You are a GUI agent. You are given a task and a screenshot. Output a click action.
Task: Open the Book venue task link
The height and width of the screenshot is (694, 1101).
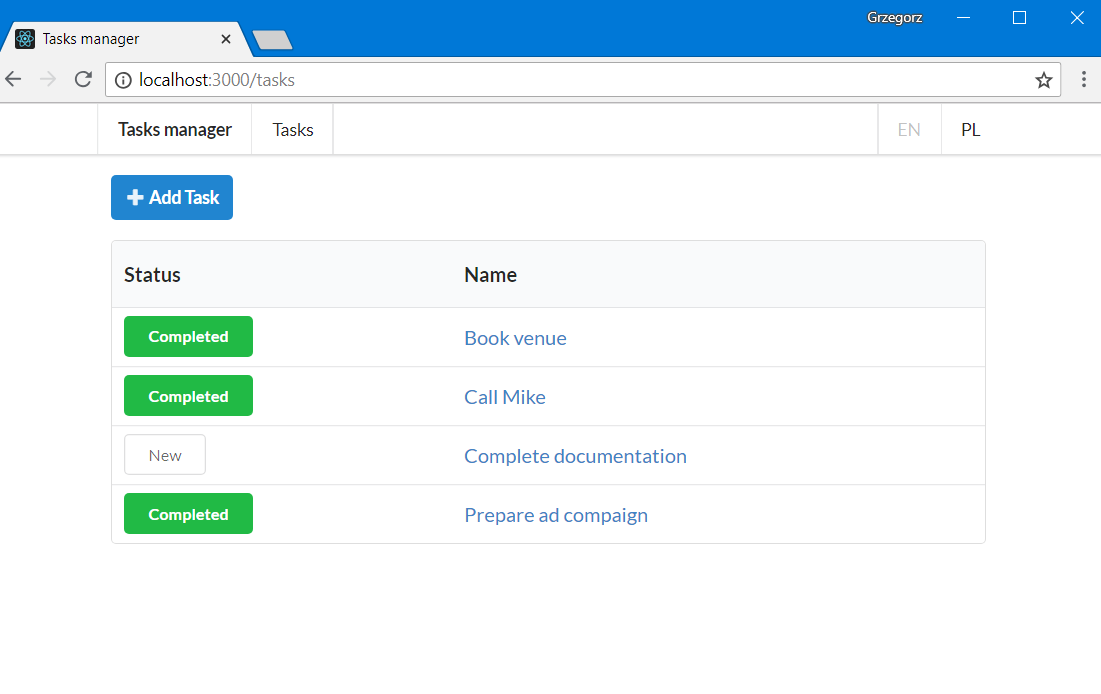[x=515, y=338]
